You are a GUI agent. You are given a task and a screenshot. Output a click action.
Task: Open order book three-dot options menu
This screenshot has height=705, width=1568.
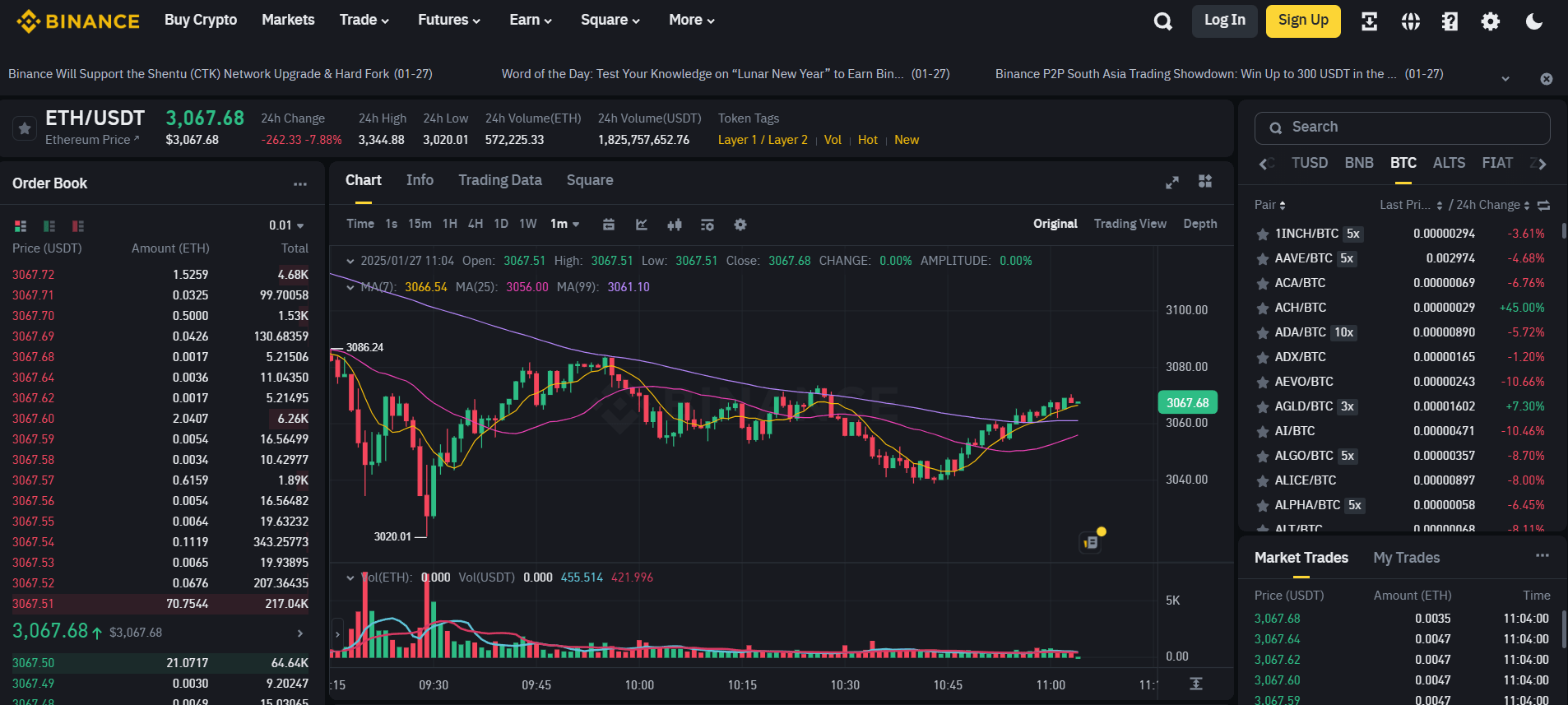click(300, 184)
